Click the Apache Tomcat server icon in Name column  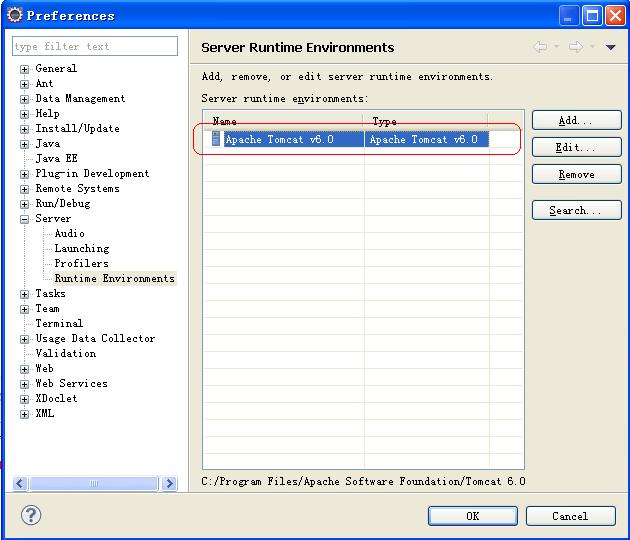pyautogui.click(x=216, y=139)
